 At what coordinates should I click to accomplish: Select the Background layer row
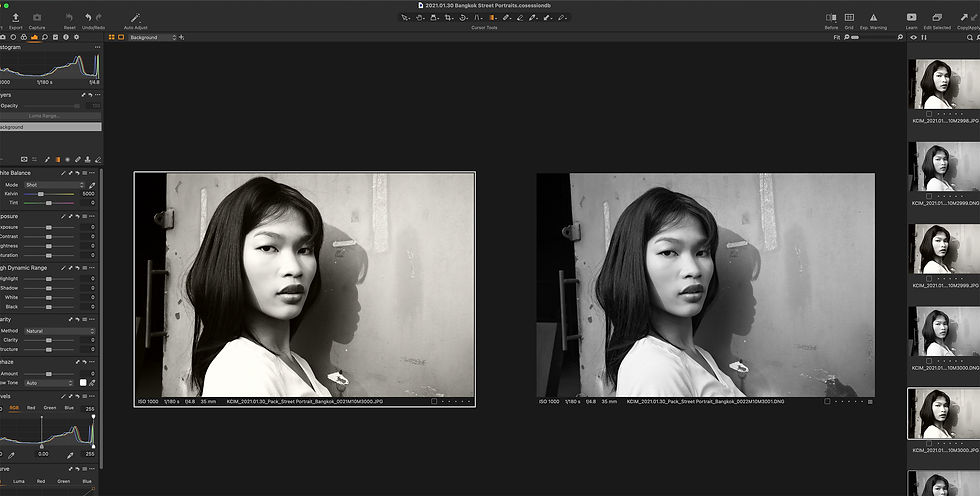click(50, 127)
